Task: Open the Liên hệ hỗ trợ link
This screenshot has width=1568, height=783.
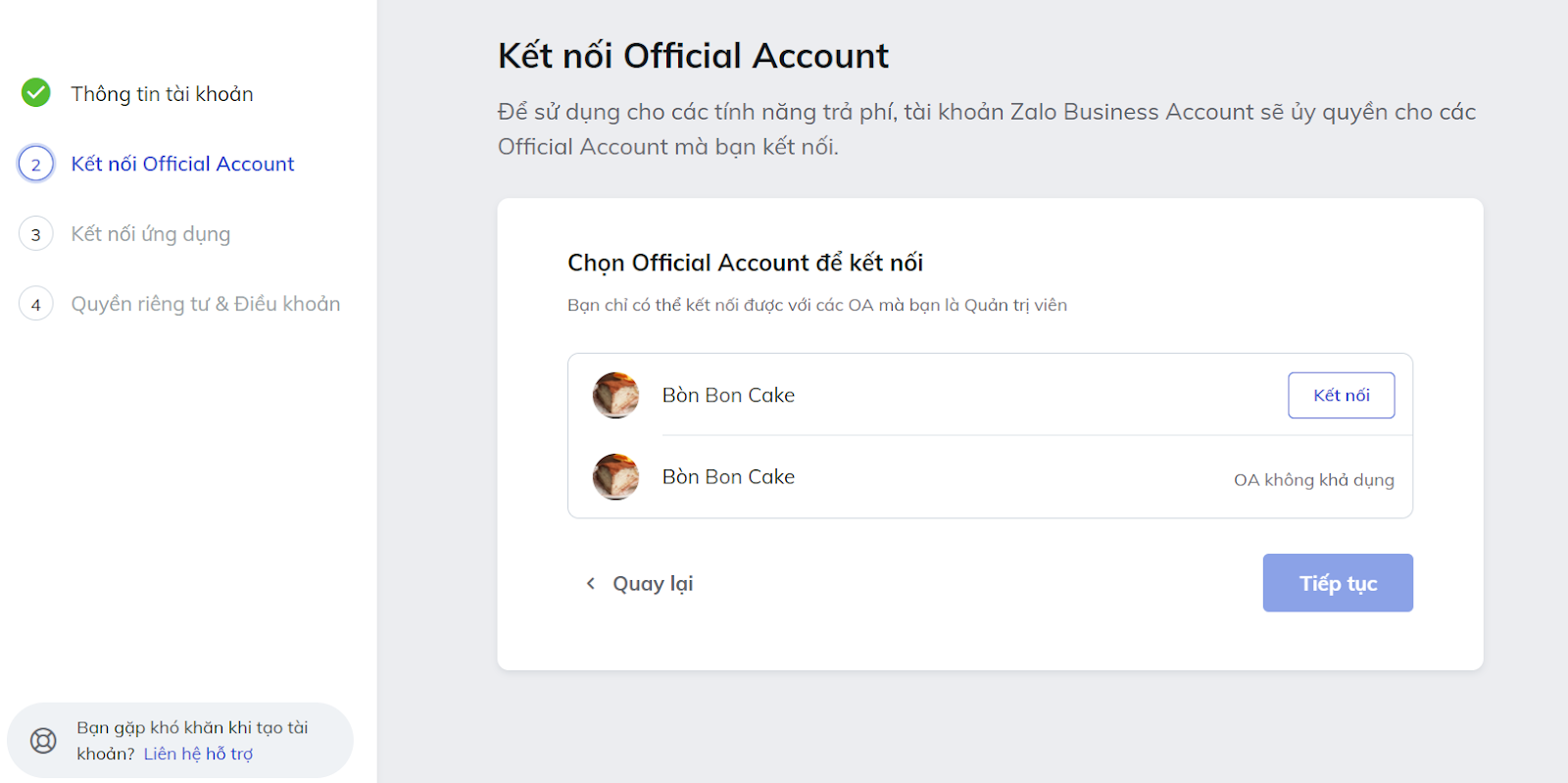Action: (x=198, y=754)
